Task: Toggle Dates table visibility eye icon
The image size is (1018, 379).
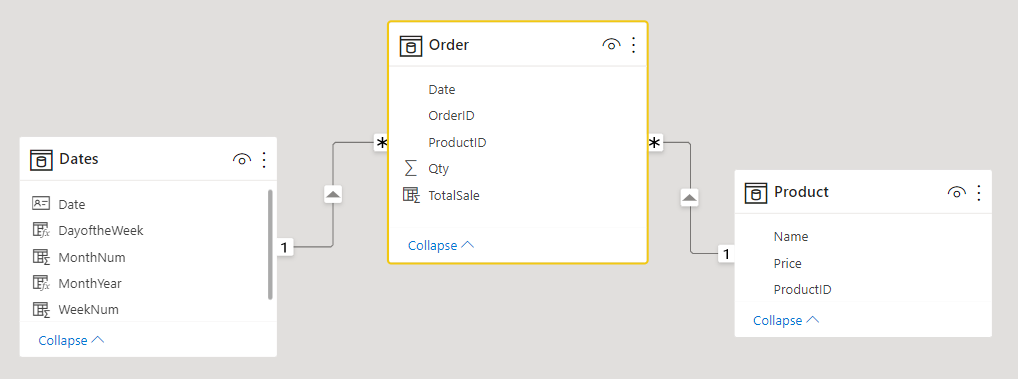Action: pyautogui.click(x=242, y=160)
